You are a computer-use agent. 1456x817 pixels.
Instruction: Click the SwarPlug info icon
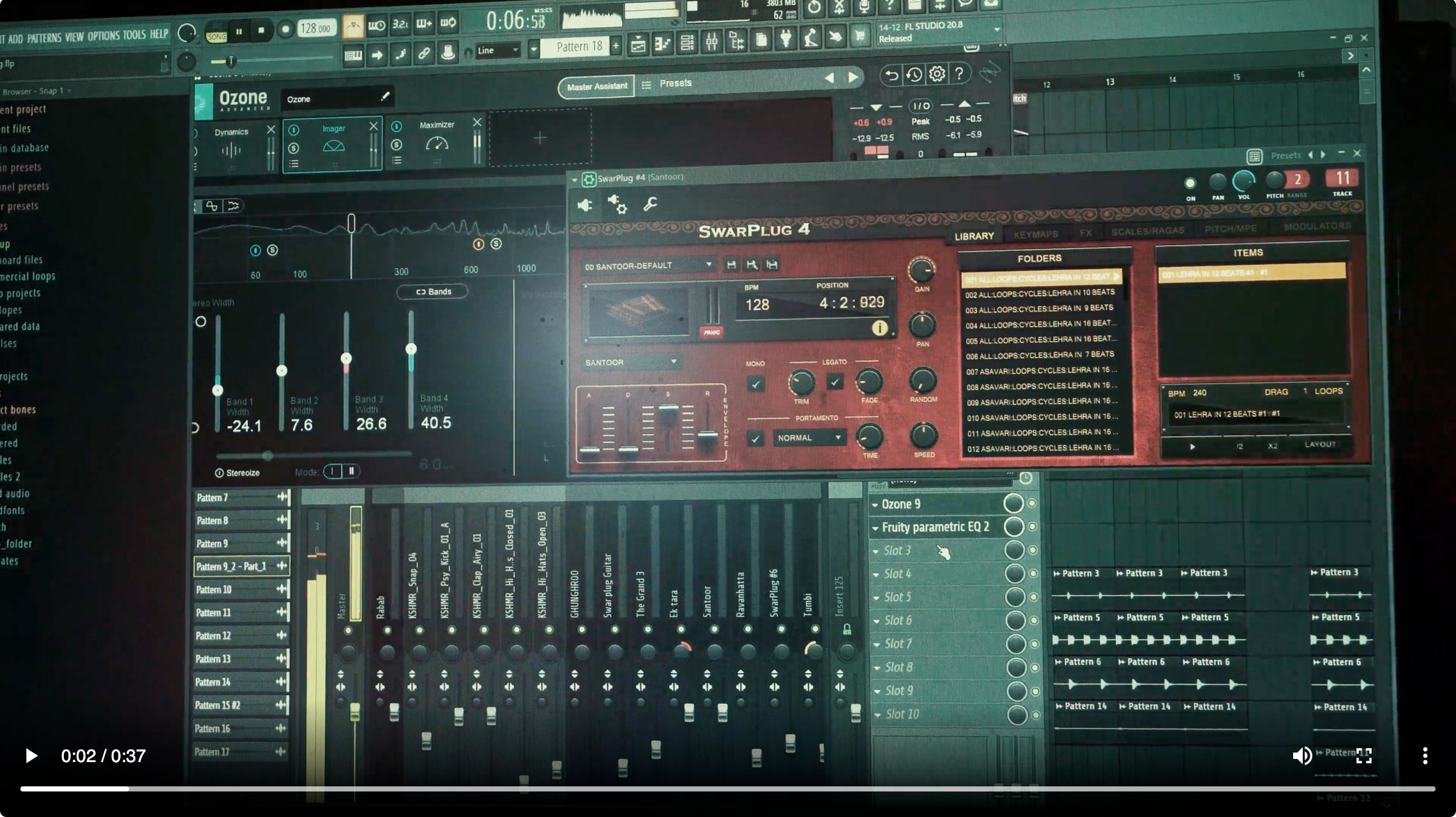[879, 328]
